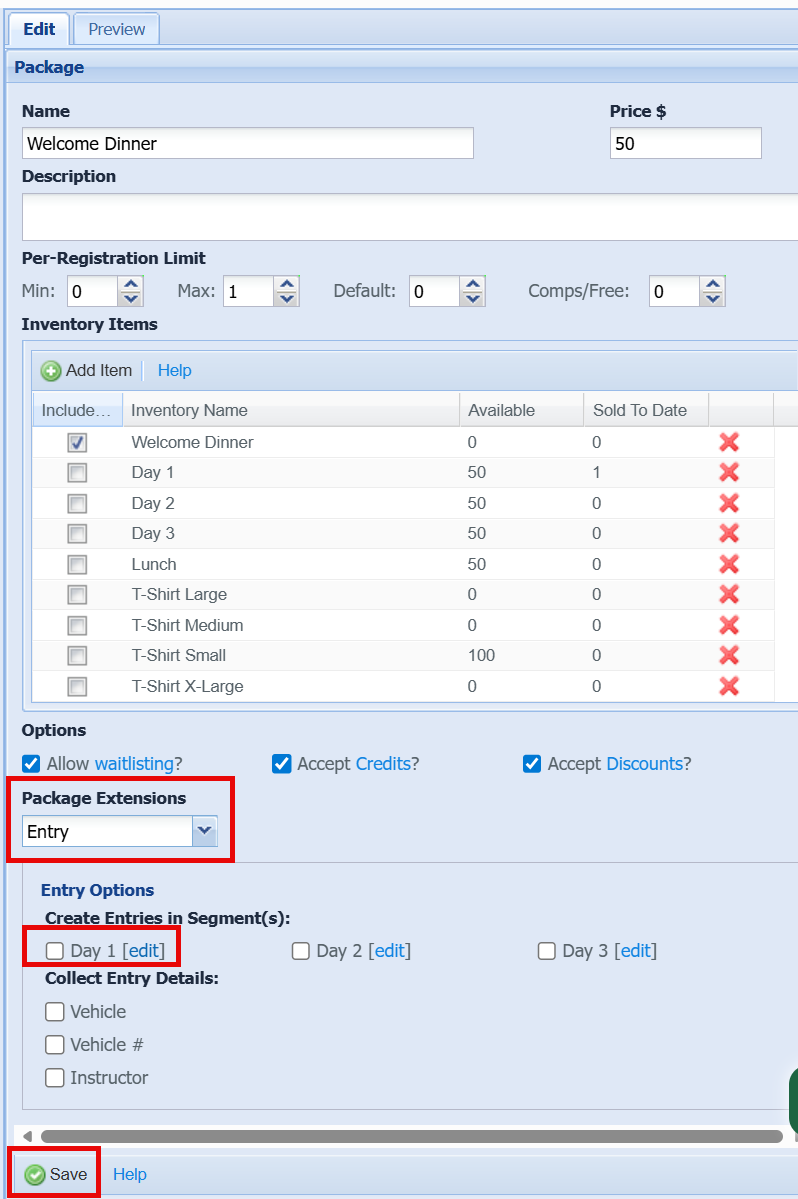Viewport: 798px width, 1199px height.
Task: Click the green checkmark Save icon
Action: pyautogui.click(x=35, y=1175)
